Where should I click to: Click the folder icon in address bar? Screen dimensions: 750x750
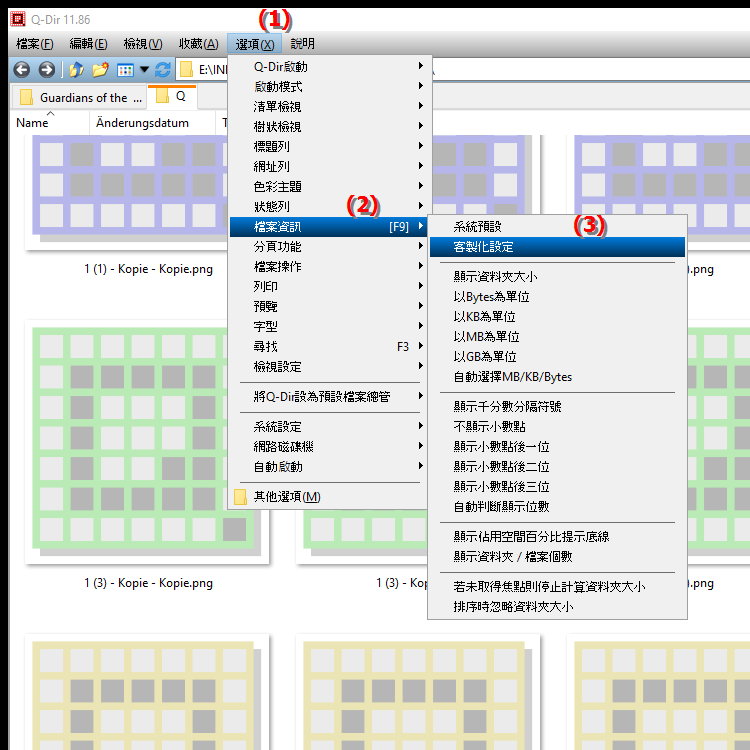pos(186,70)
